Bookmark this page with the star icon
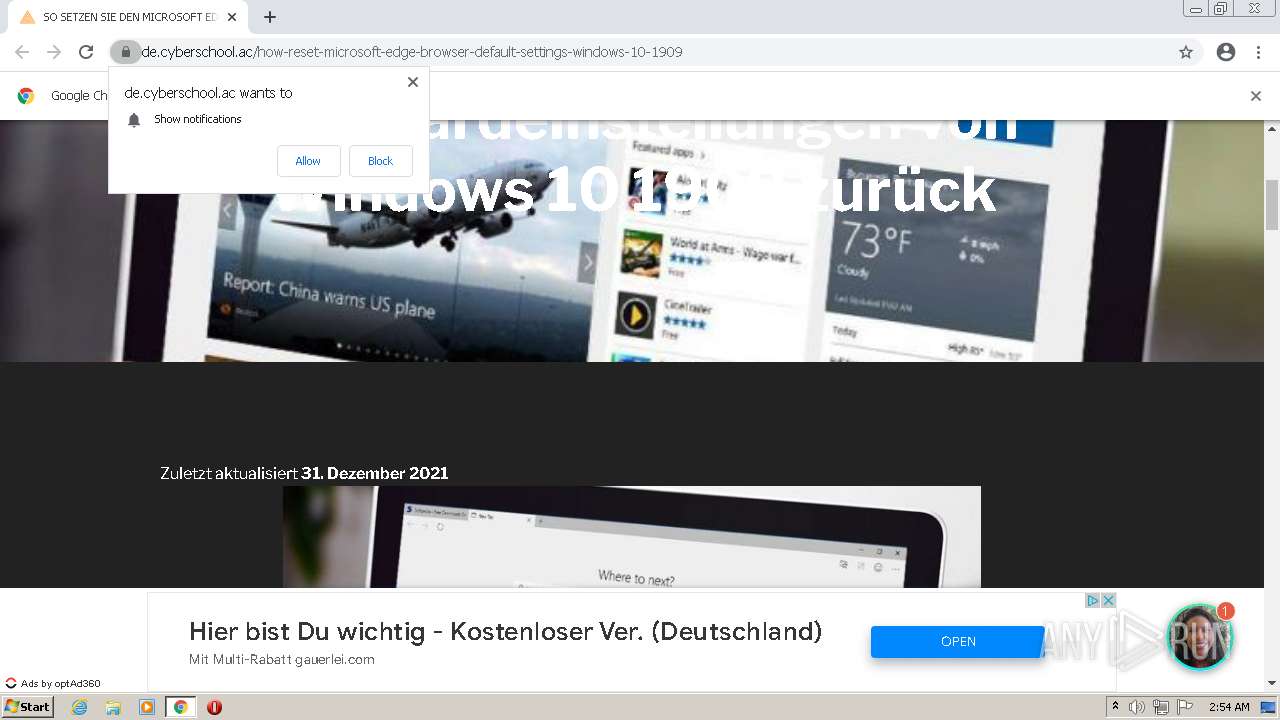This screenshot has height=720, width=1280. [1186, 52]
